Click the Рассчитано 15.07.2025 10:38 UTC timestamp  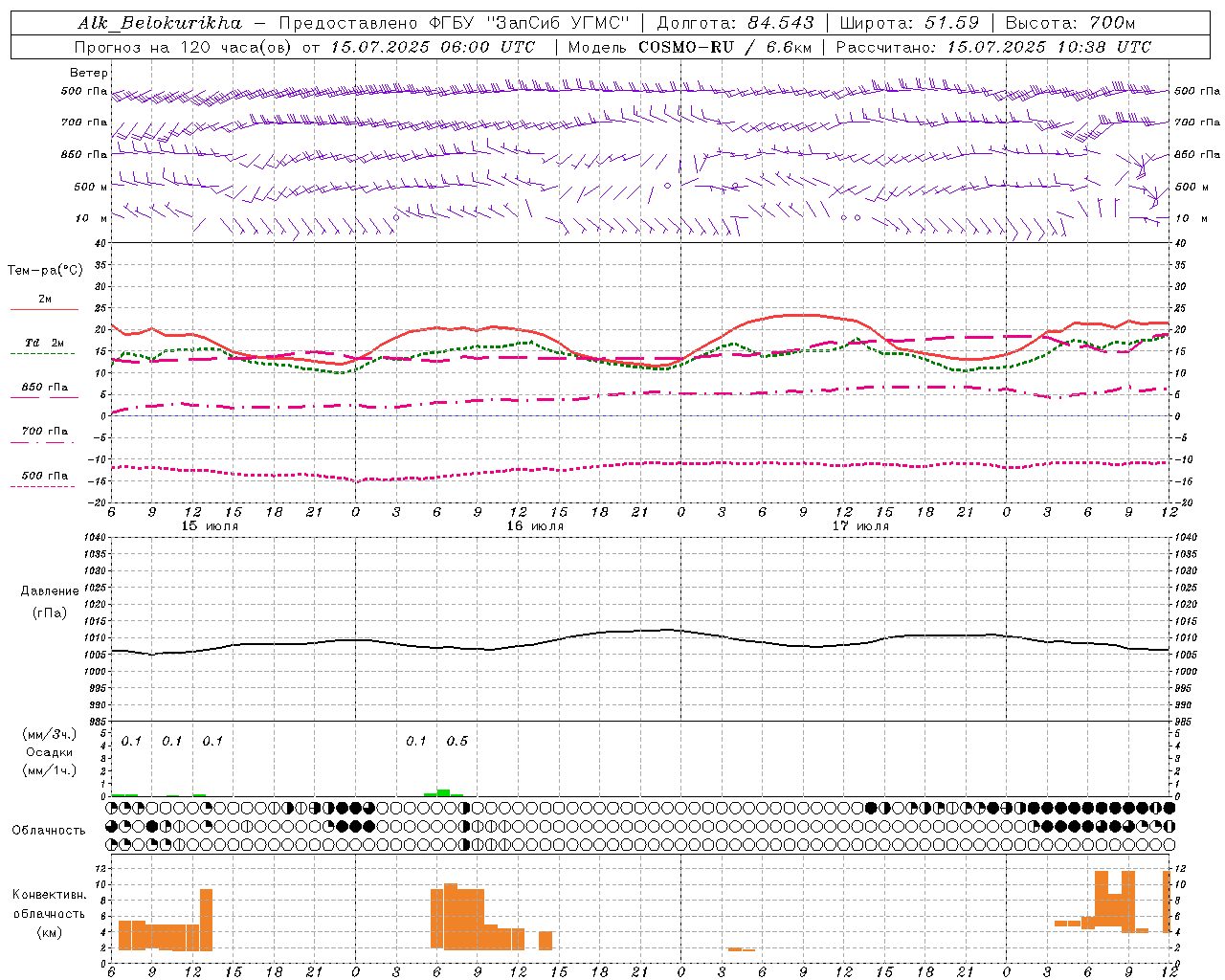pyautogui.click(x=993, y=47)
